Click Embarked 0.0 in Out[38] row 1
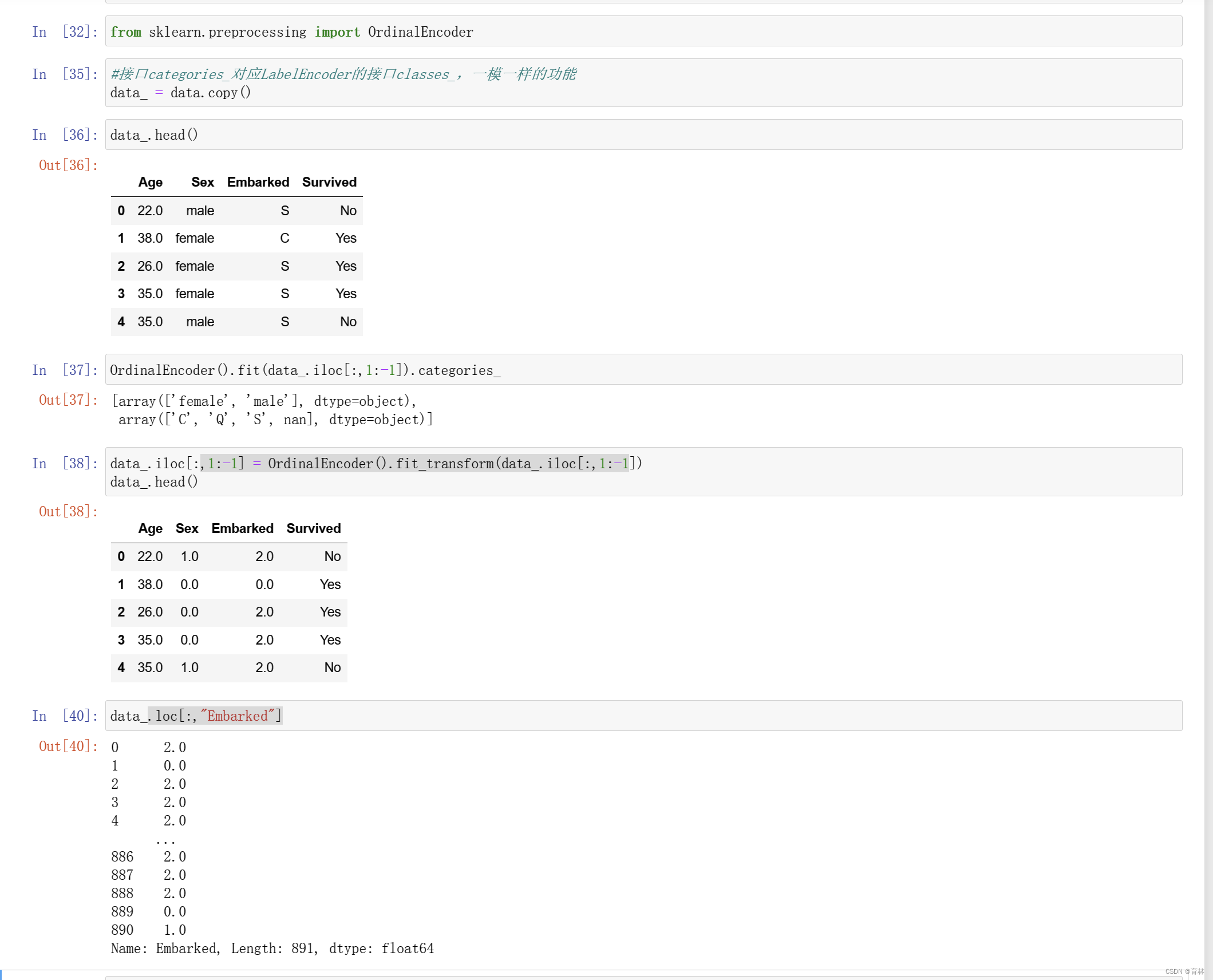The width and height of the screenshot is (1213, 980). [x=264, y=585]
